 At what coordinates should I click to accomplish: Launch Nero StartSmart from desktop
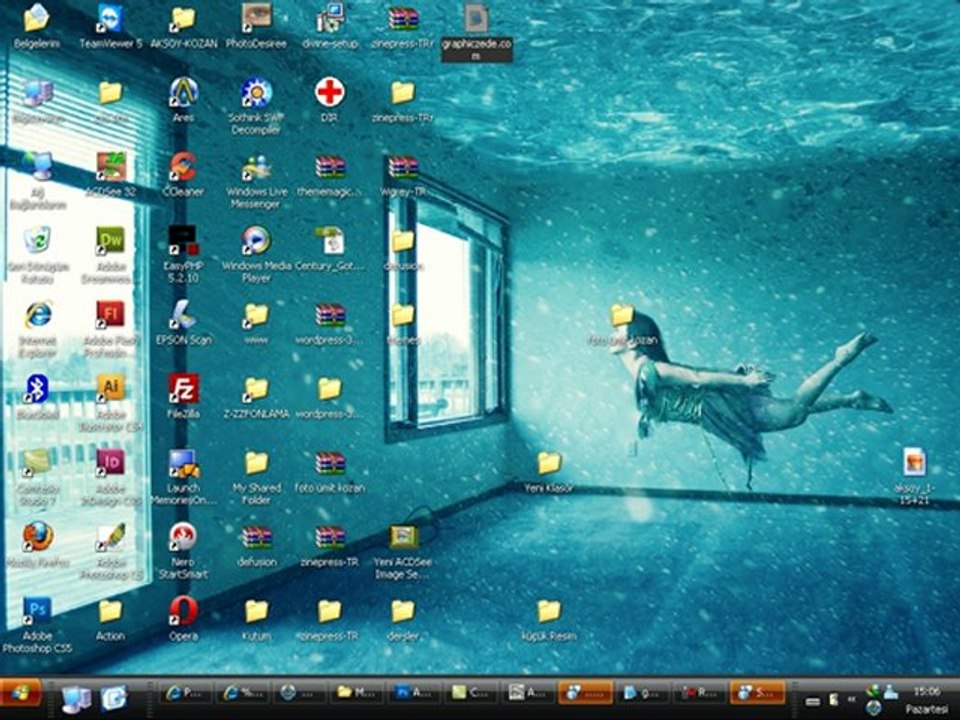click(x=183, y=537)
